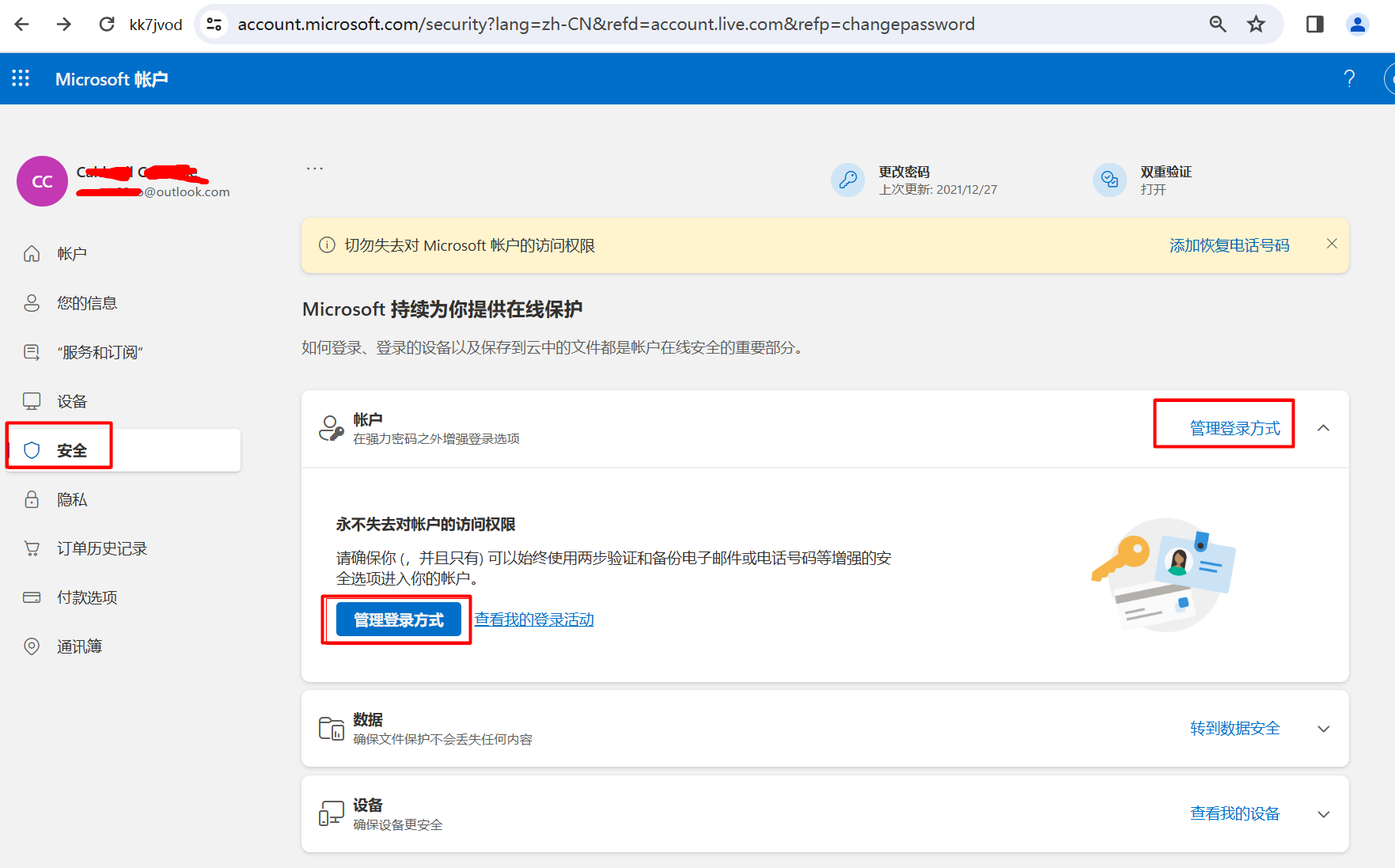Open site information icon in address bar
The height and width of the screenshot is (868, 1395).
coord(214,25)
